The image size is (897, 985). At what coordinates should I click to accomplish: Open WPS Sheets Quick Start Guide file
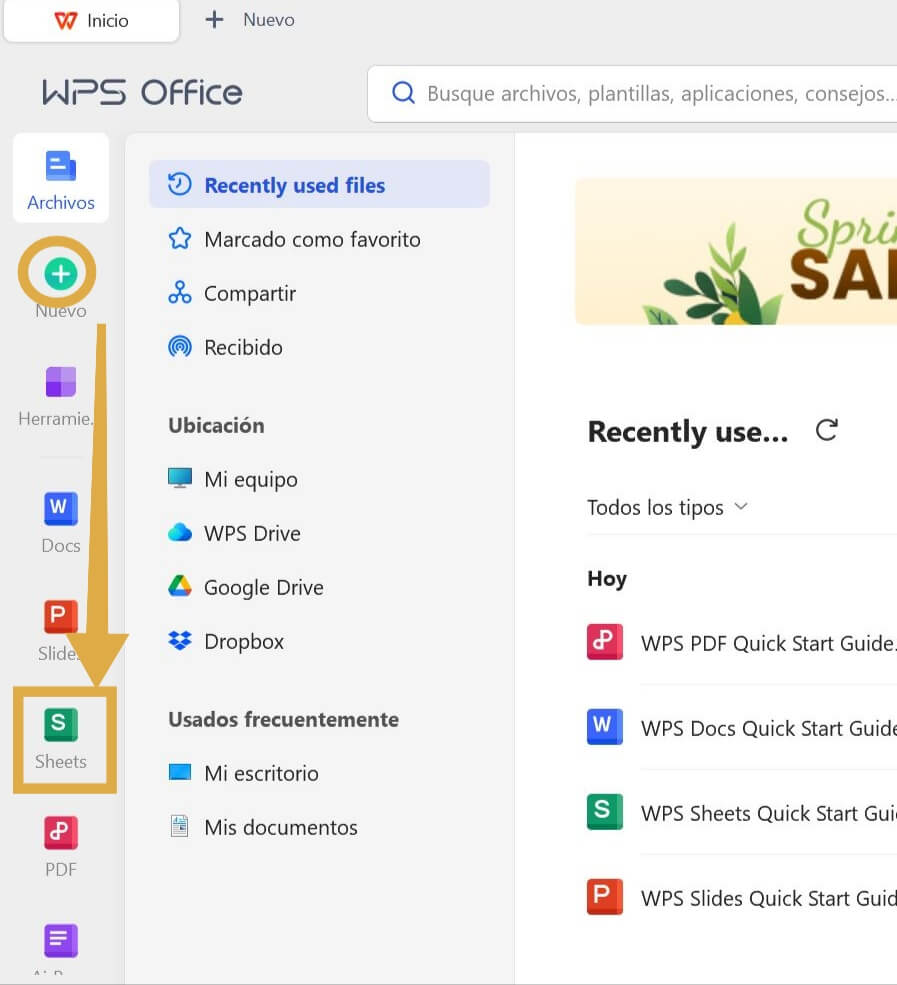[741, 813]
